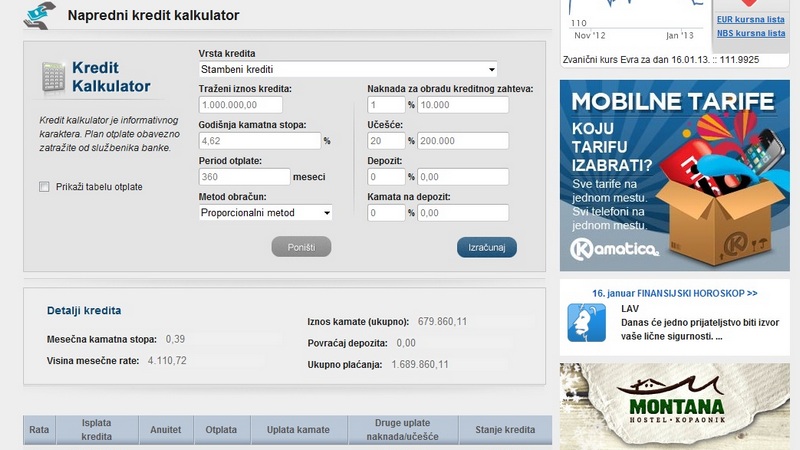Click the Detalji kredita heading

84,310
